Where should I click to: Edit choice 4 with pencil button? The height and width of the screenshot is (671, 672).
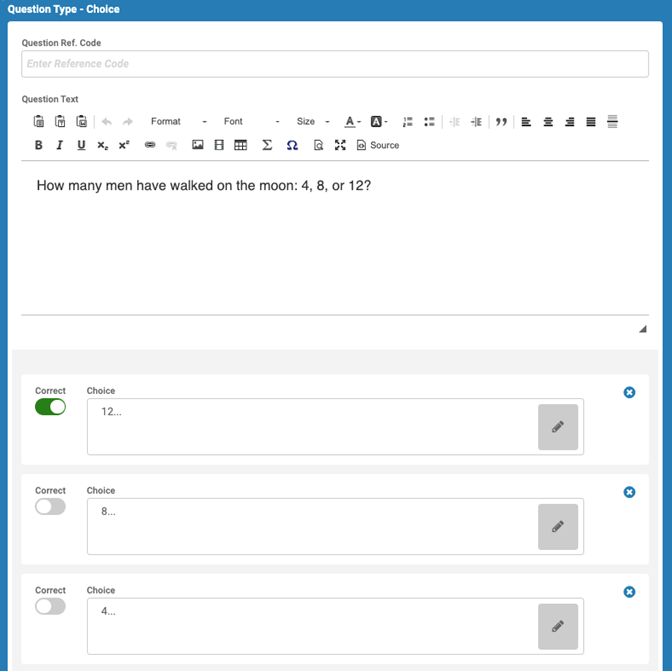click(x=558, y=626)
